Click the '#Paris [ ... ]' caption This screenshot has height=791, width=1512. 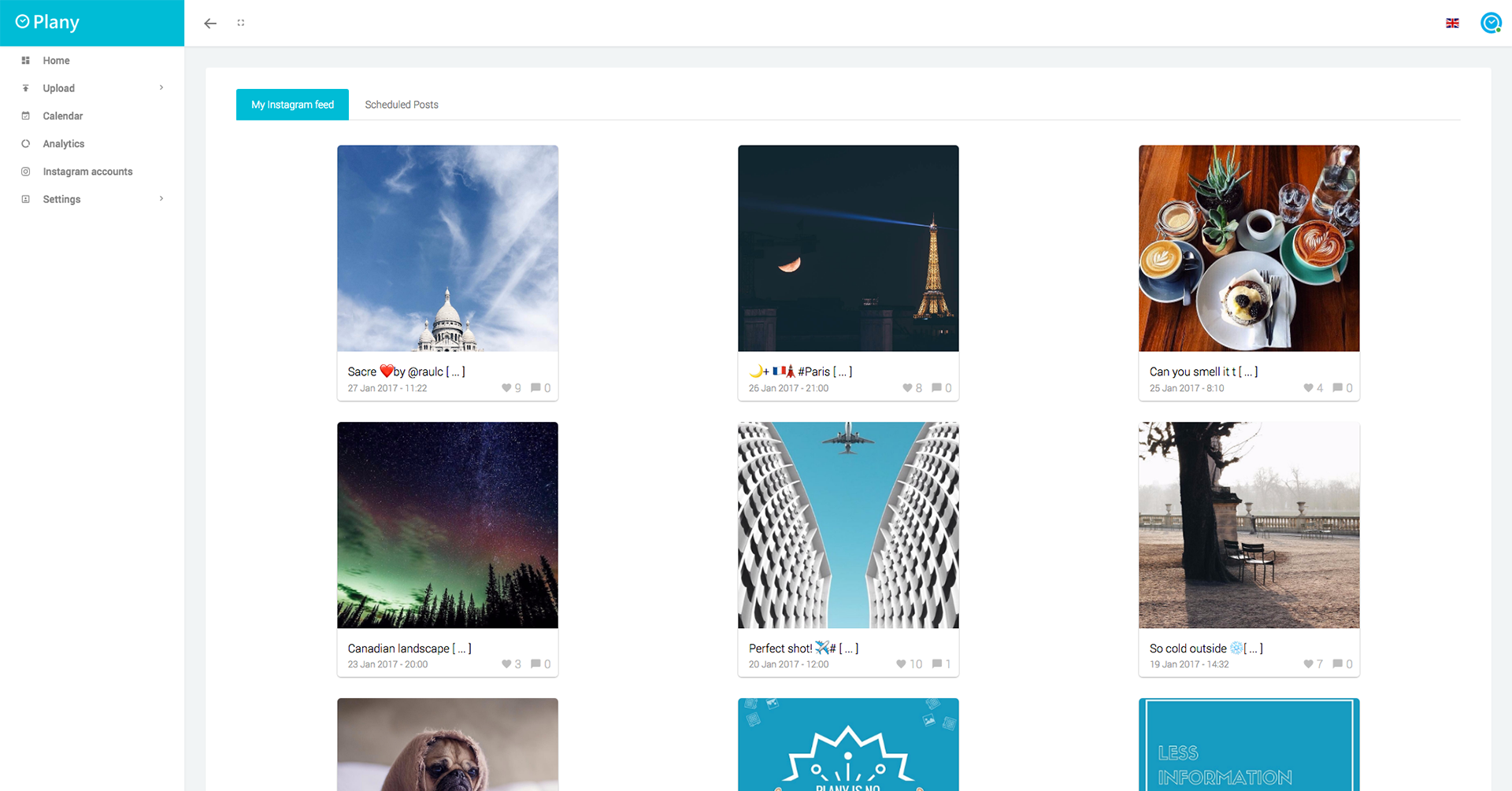800,371
